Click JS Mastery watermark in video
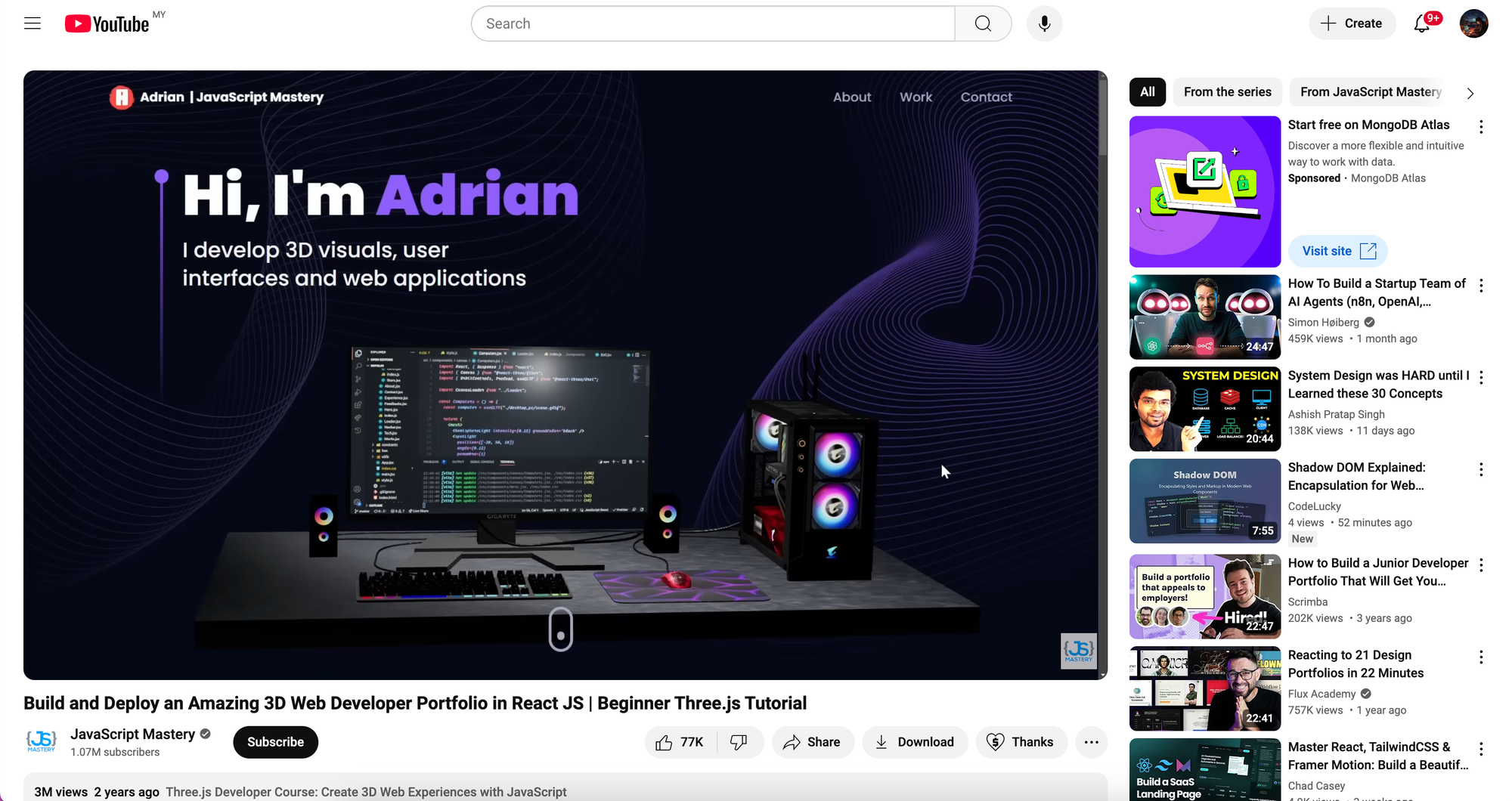Image resolution: width=1512 pixels, height=801 pixels. coord(1078,651)
